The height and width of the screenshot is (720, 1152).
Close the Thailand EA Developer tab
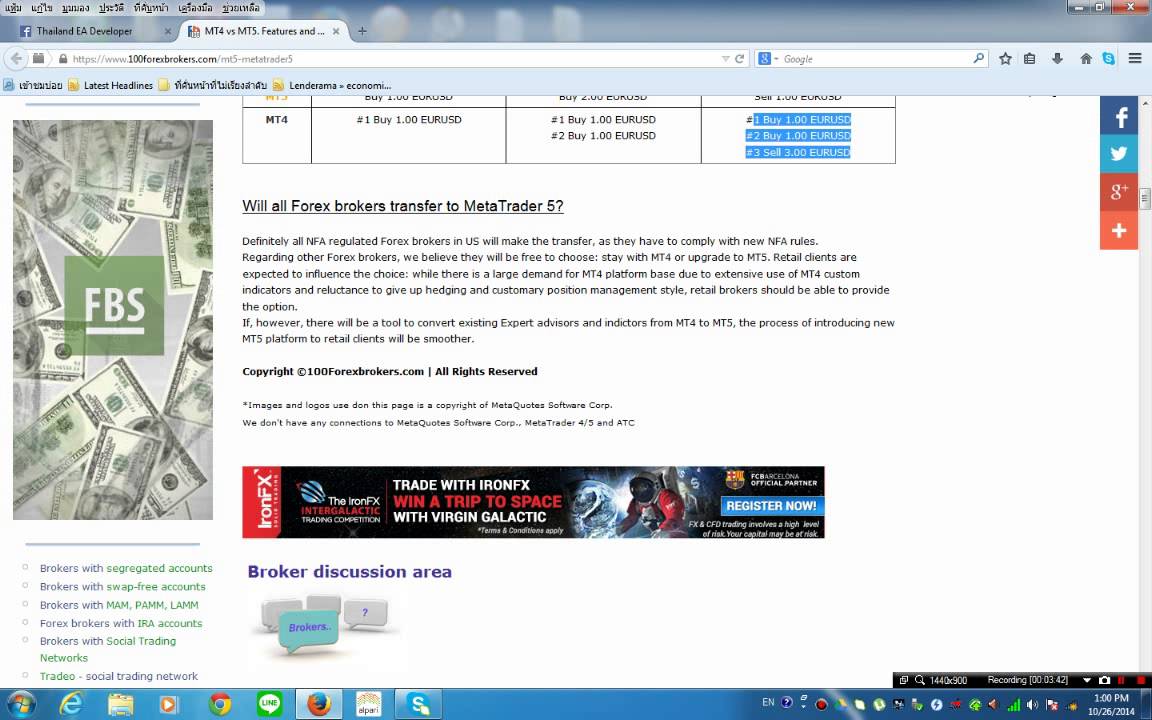pyautogui.click(x=168, y=32)
